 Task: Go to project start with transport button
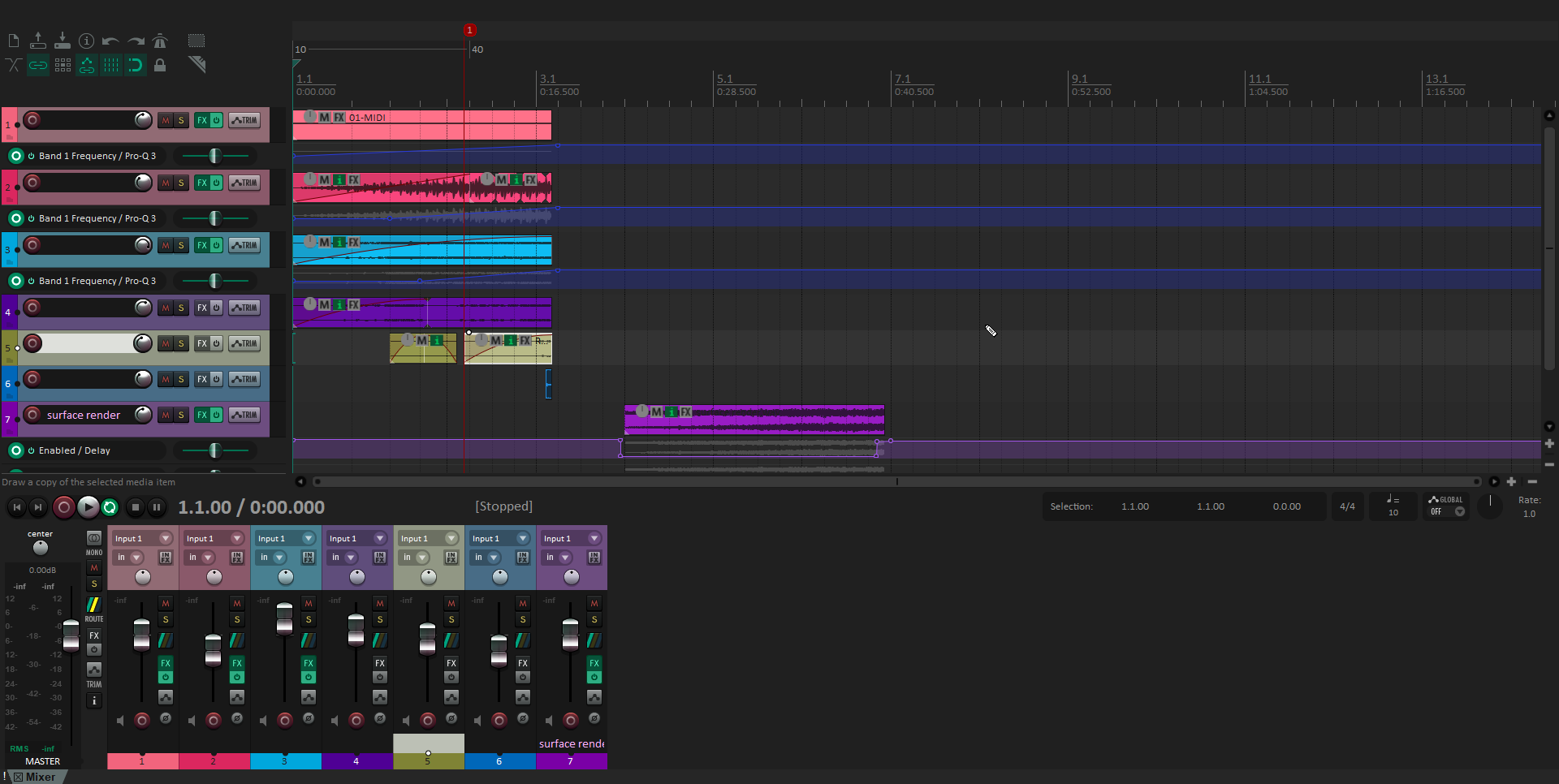tap(17, 507)
